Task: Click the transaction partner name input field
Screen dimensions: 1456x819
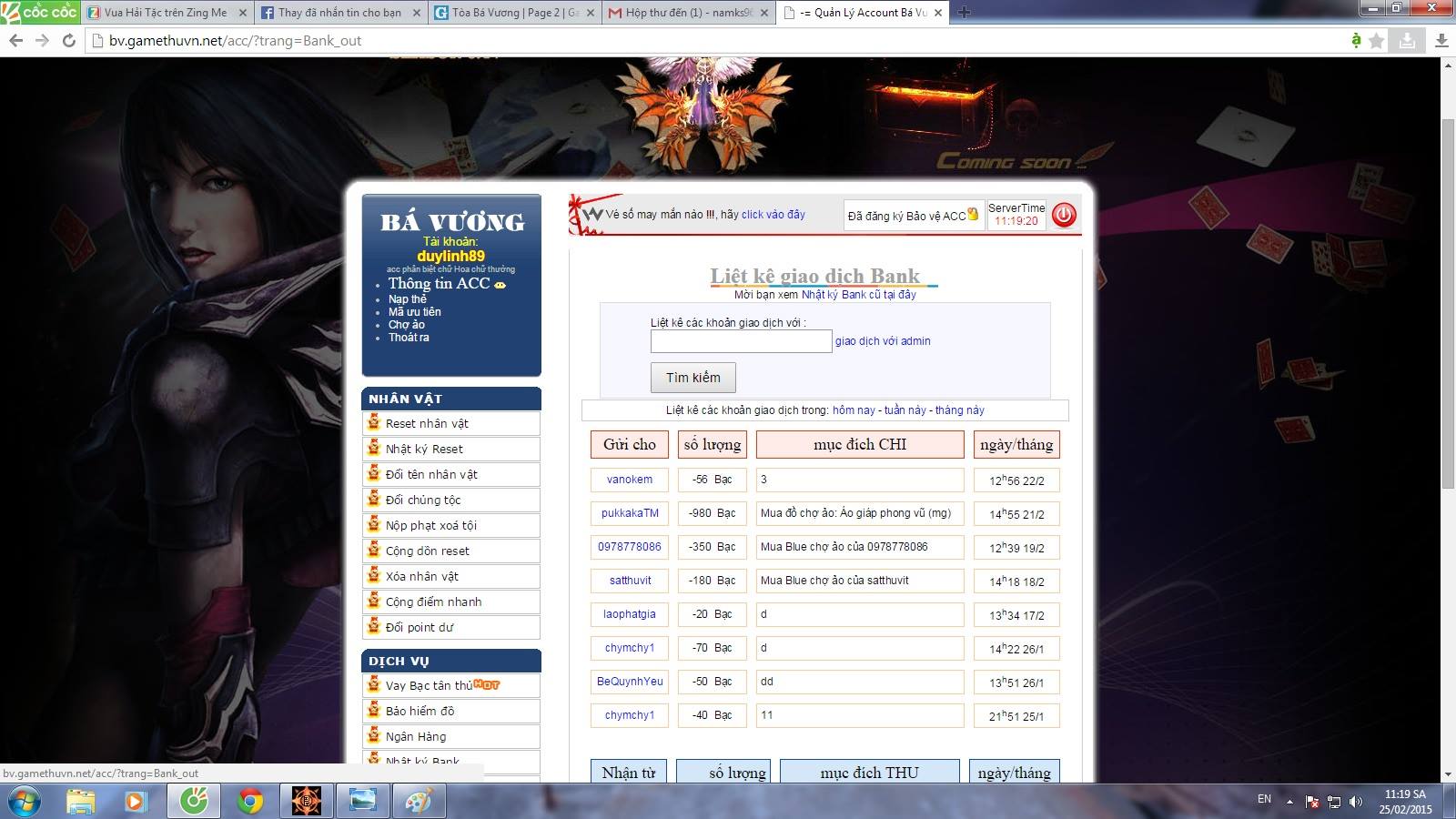Action: click(x=741, y=341)
